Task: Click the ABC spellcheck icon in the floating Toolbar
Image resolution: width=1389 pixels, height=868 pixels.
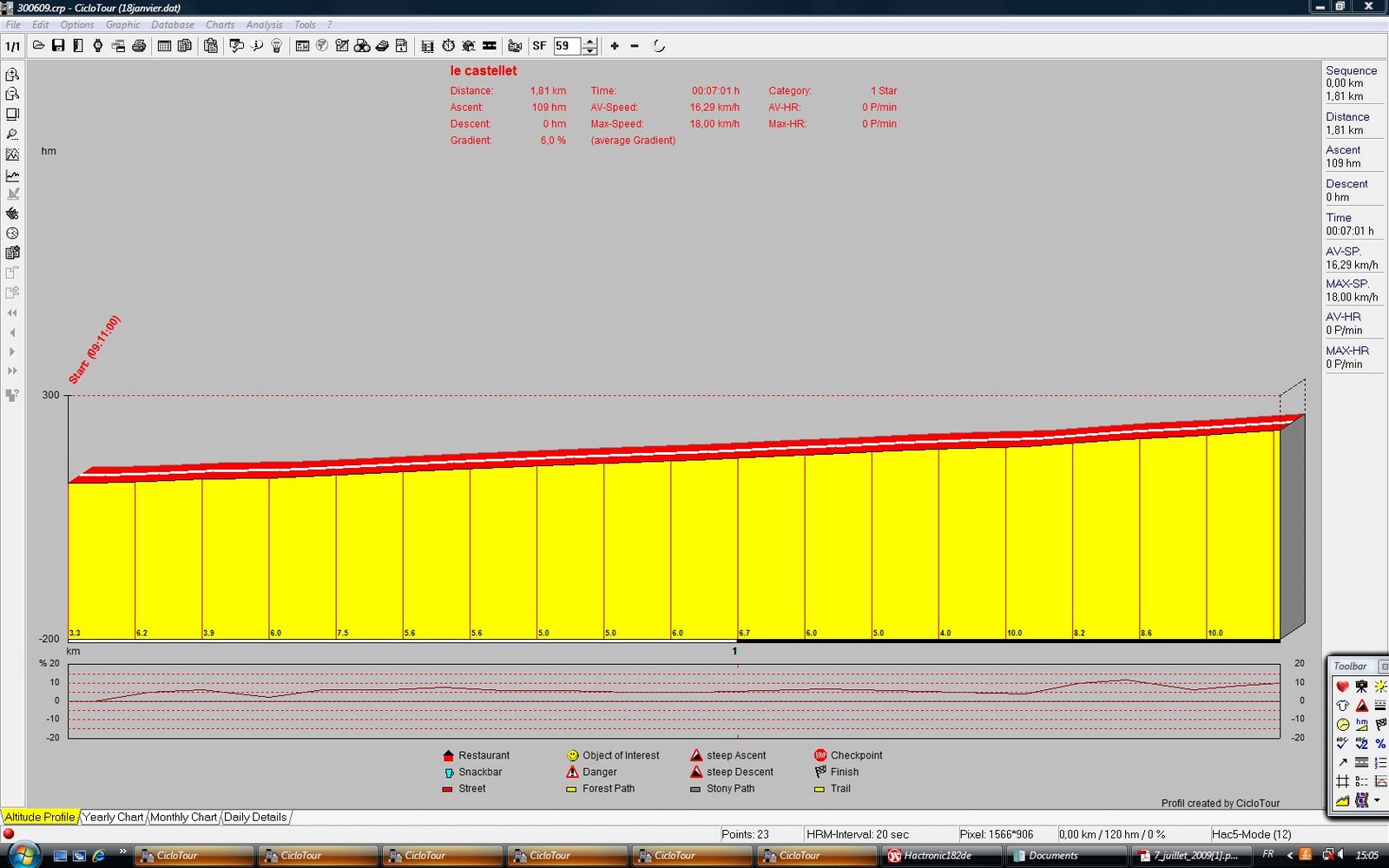Action: 1342,744
